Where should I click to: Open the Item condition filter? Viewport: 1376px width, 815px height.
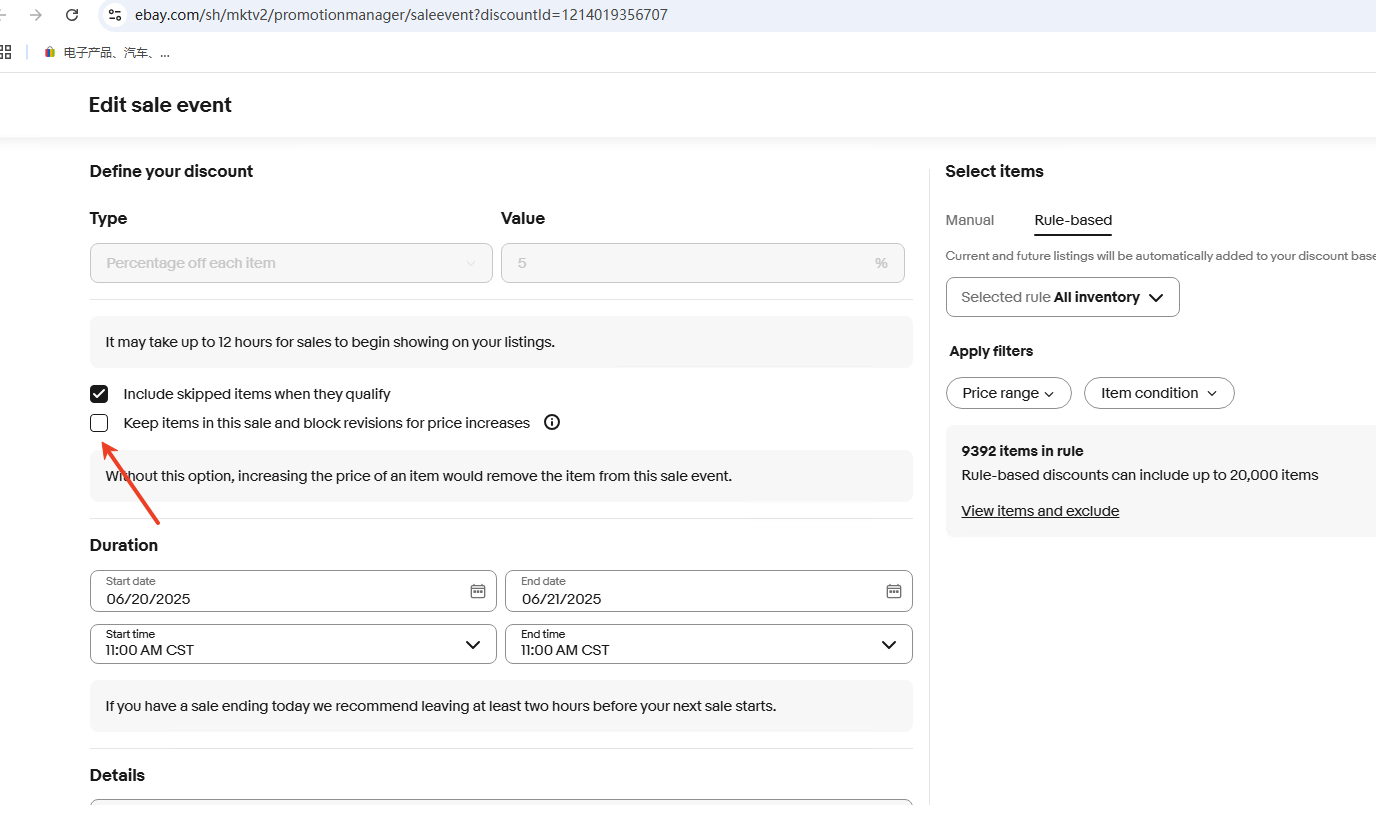tap(1159, 393)
